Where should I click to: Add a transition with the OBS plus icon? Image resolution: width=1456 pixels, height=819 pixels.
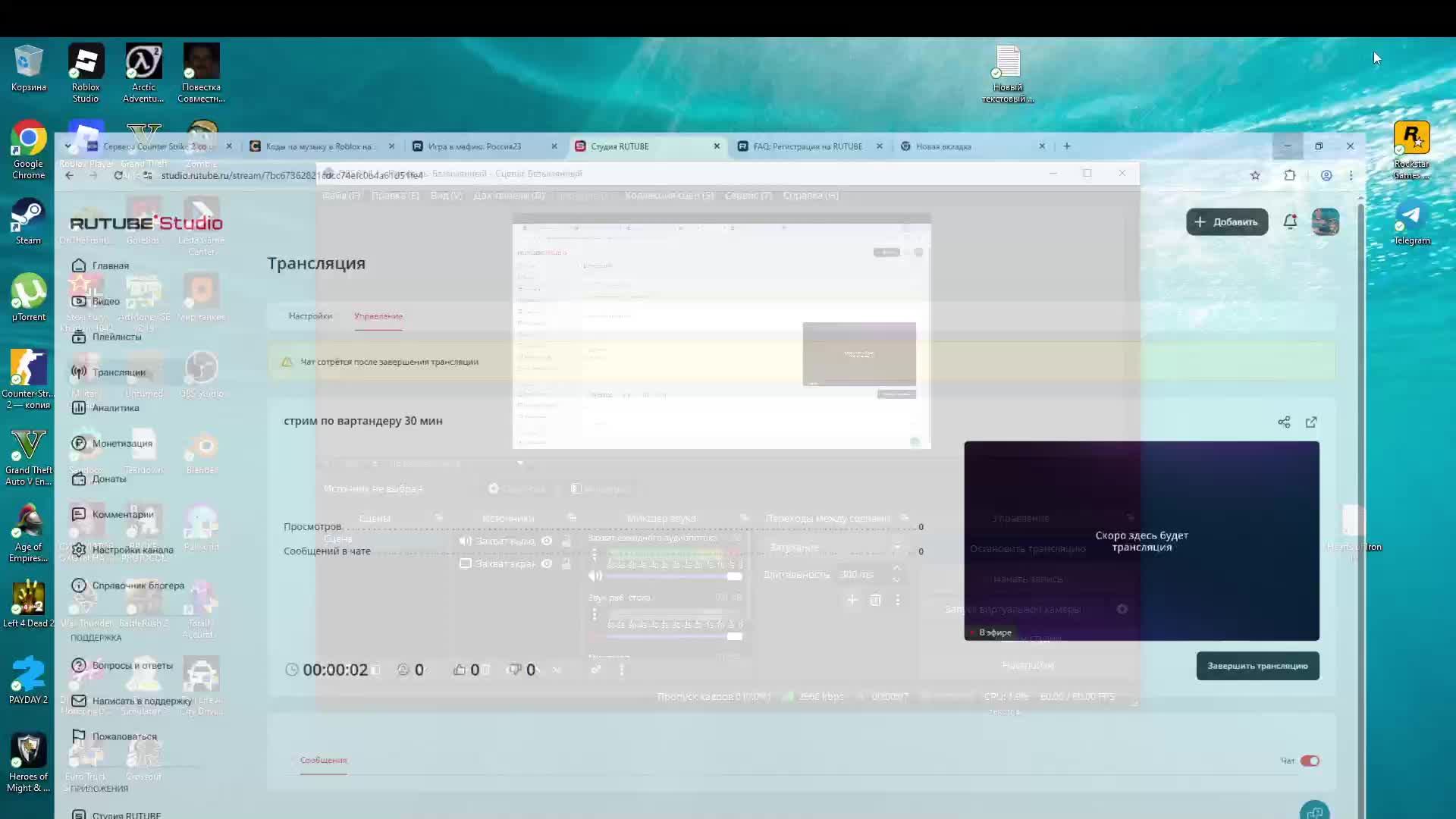852,600
